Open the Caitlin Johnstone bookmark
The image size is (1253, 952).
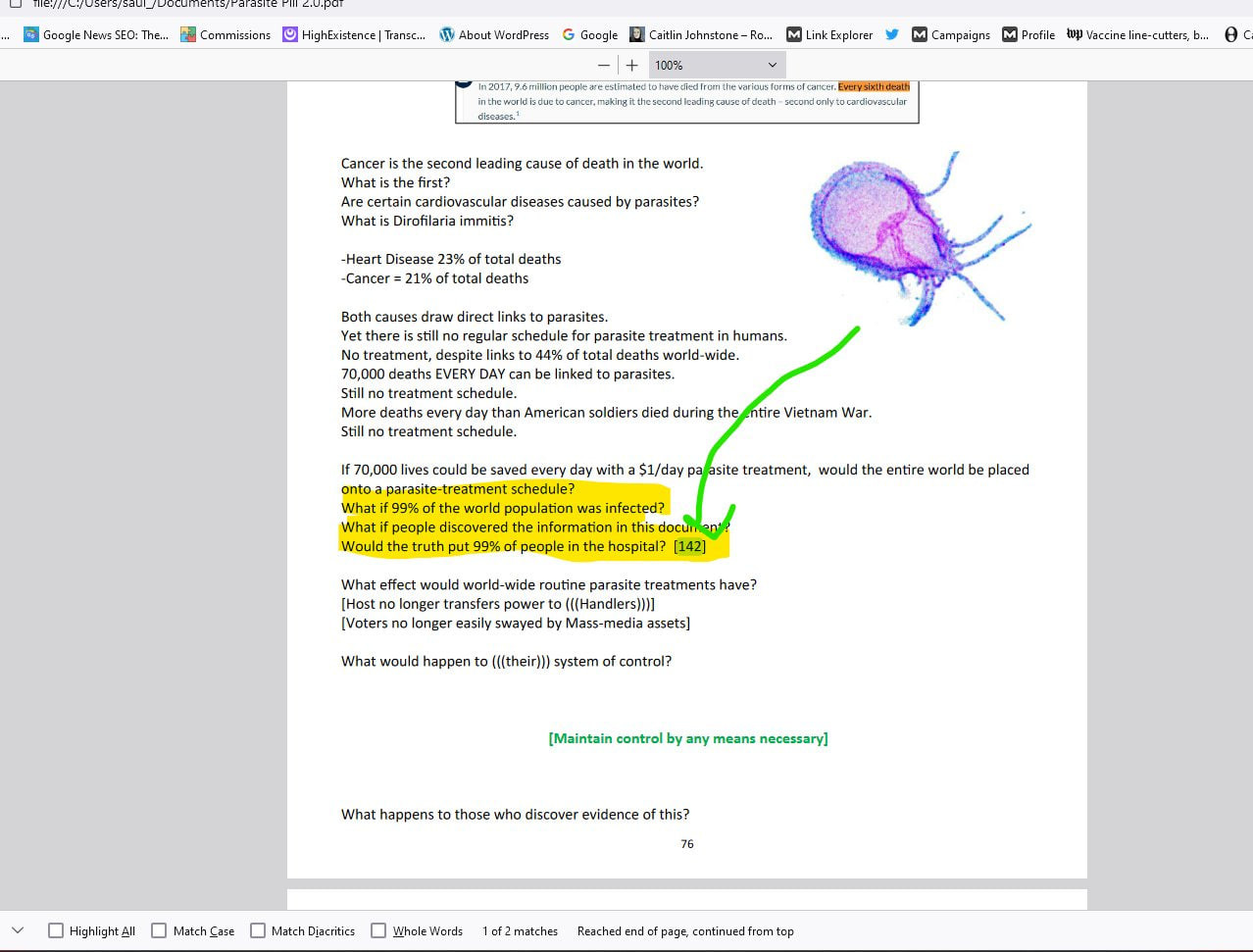[701, 34]
